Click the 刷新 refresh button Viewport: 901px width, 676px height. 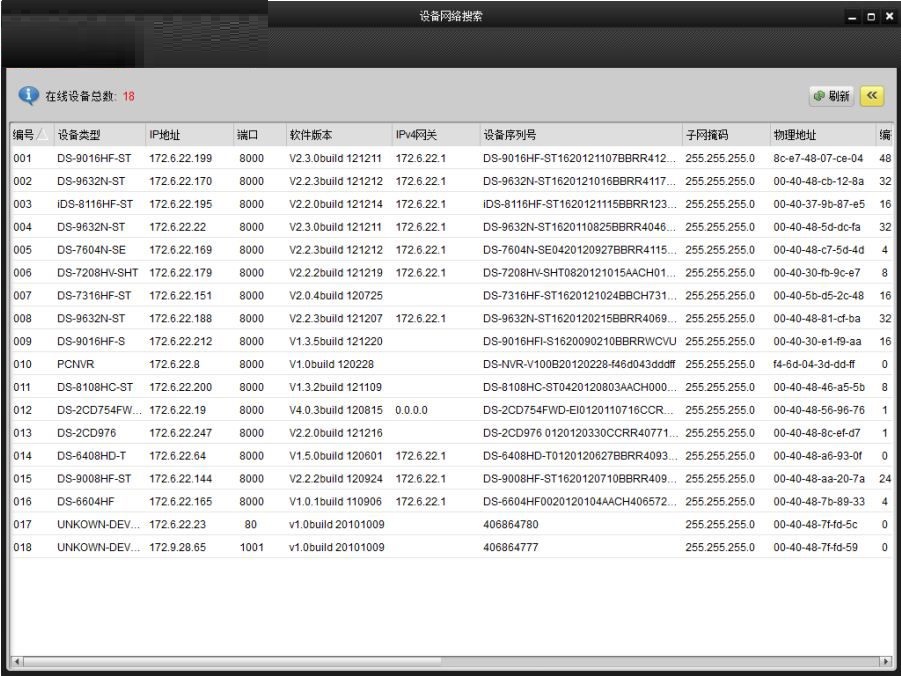tap(832, 96)
